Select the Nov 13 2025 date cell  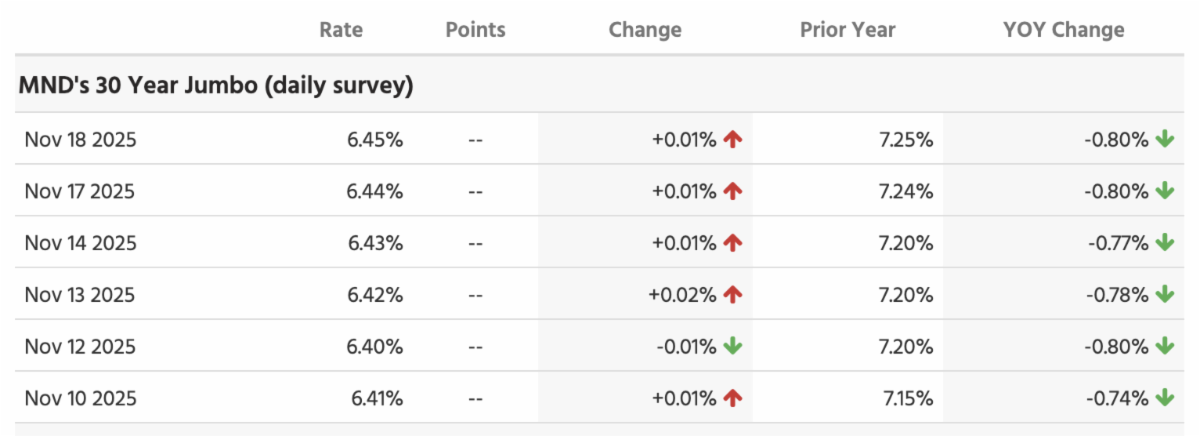coord(81,295)
